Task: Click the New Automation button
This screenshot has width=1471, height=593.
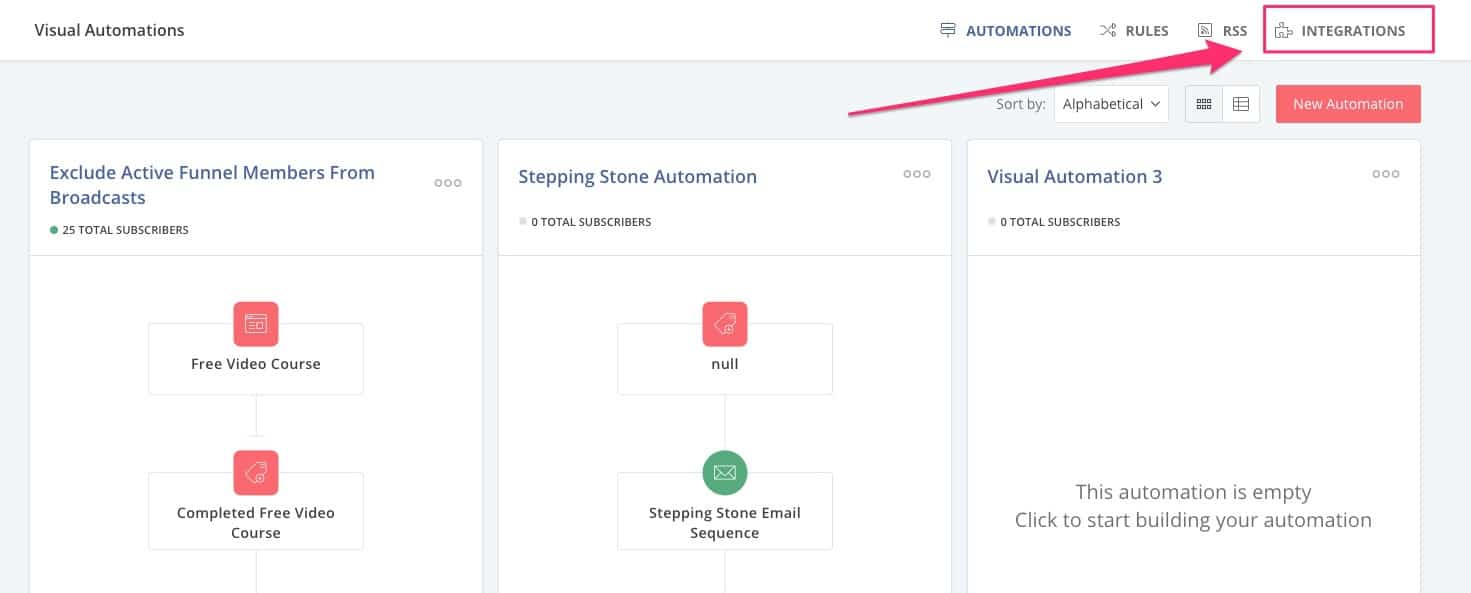Action: 1348,104
